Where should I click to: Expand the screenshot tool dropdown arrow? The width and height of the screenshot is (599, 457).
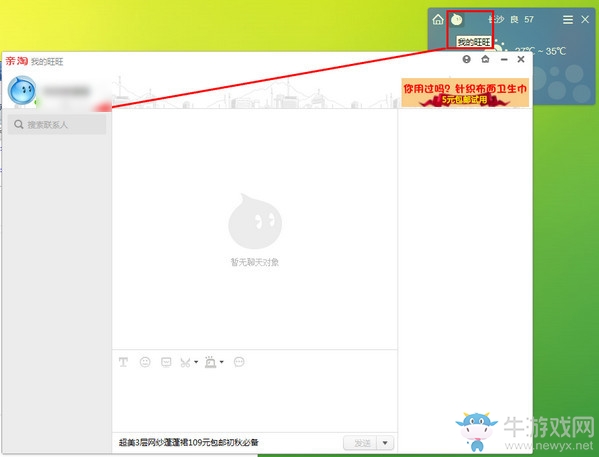coord(196,362)
